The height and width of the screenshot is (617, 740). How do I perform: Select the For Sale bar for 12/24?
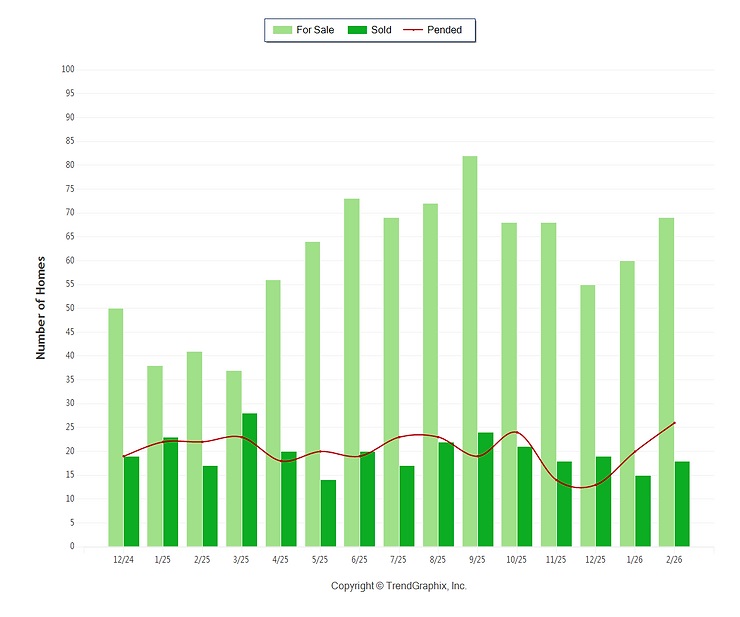[x=116, y=427]
